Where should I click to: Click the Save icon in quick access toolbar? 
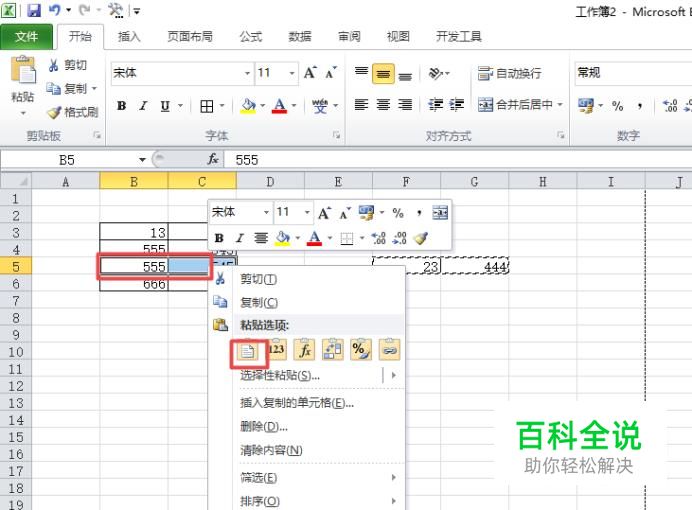coord(34,10)
